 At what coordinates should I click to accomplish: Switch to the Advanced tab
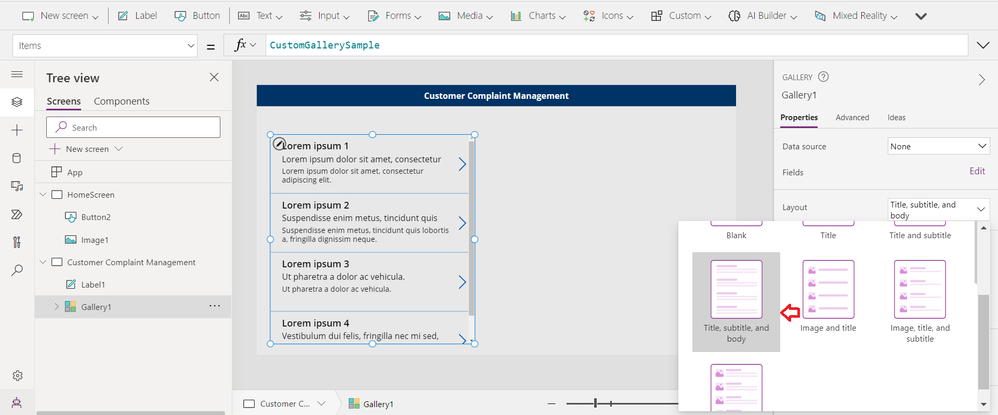(x=852, y=117)
